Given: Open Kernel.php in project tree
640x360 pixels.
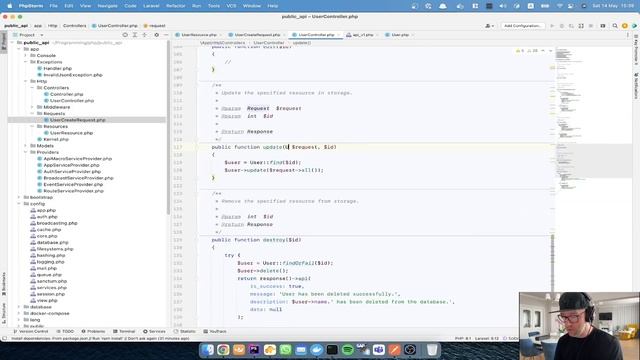Looking at the screenshot, I should click(x=53, y=139).
